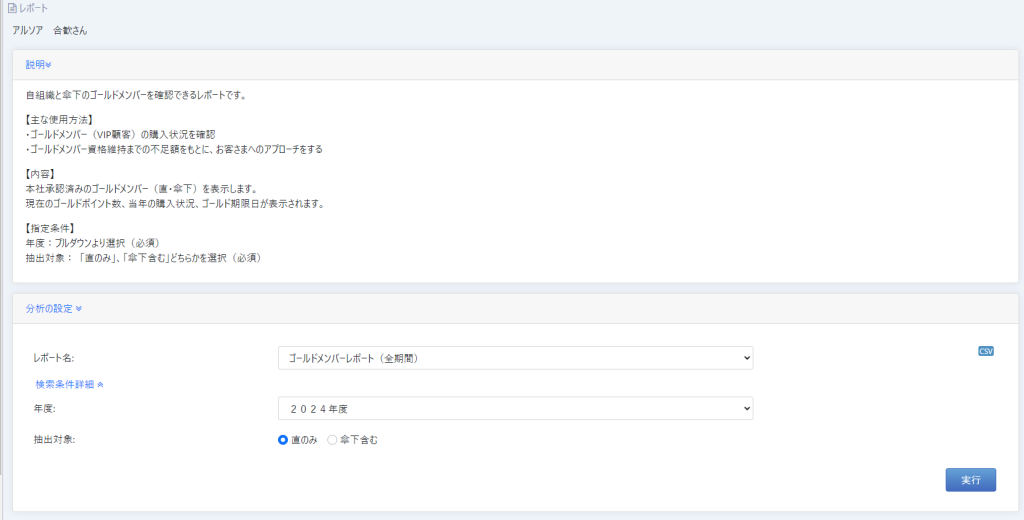Click the レポート page title text
Viewport: 1024px width, 520px height.
[x=34, y=8]
